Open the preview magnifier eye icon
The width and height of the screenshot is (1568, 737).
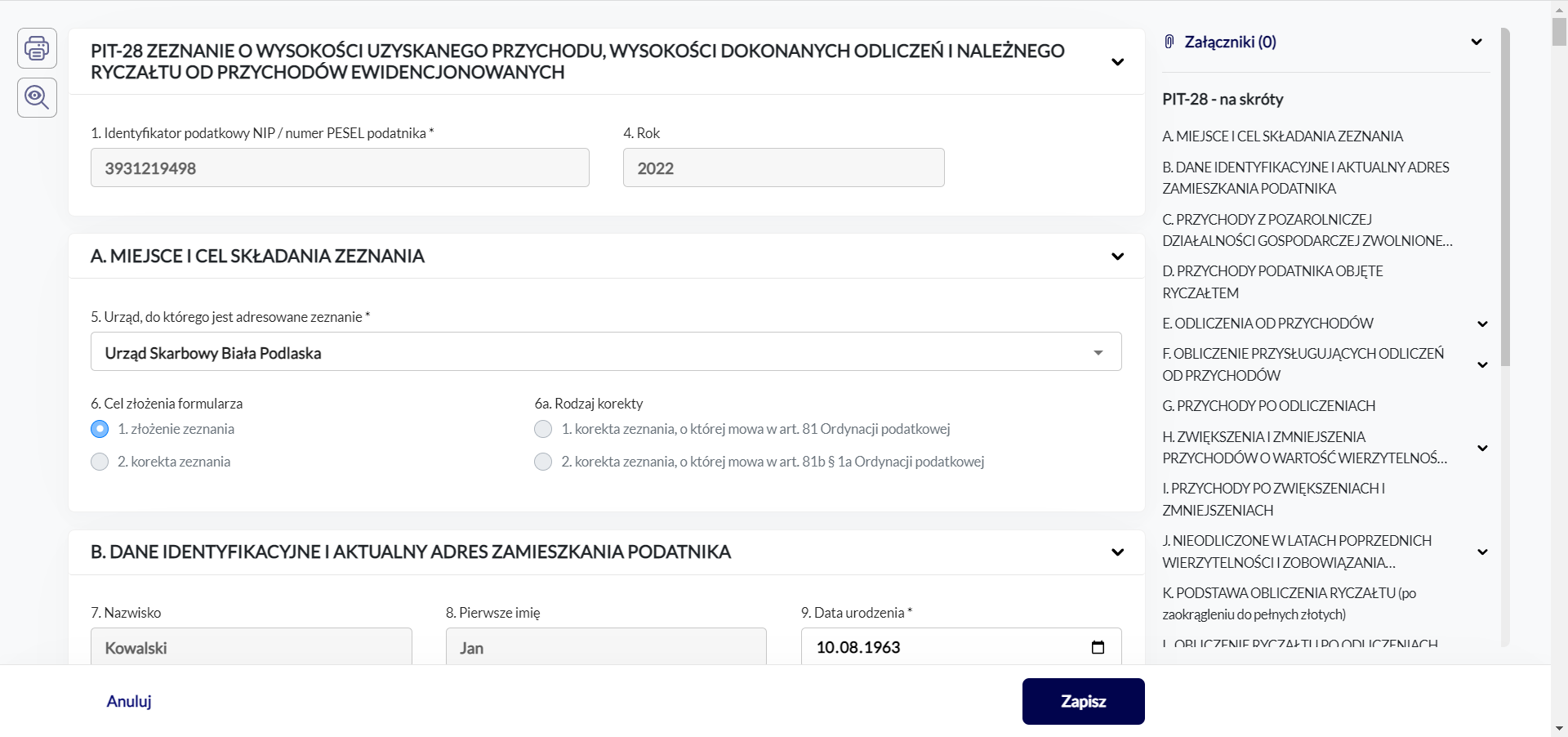(x=37, y=97)
